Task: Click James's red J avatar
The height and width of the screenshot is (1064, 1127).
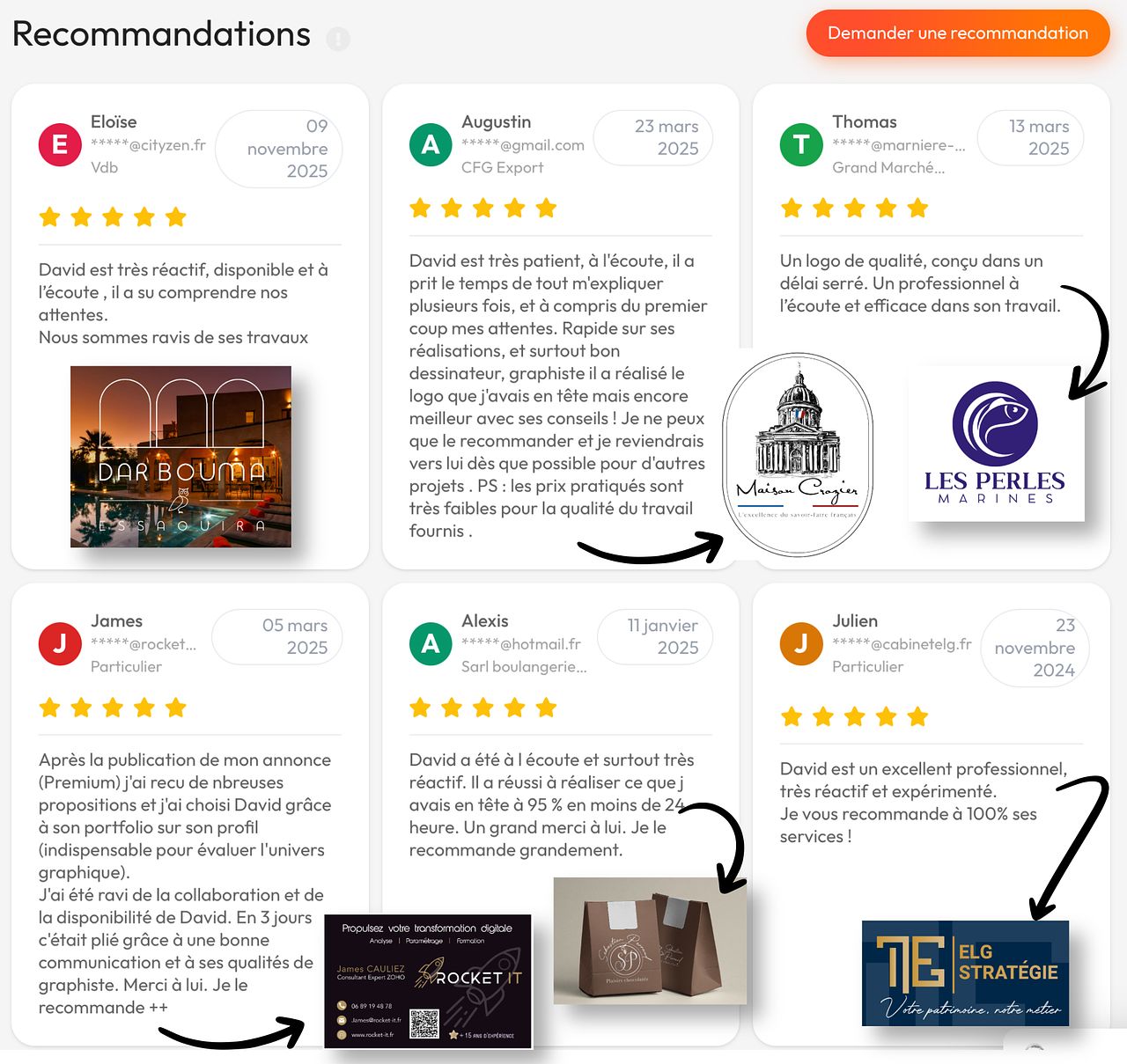Action: point(60,643)
